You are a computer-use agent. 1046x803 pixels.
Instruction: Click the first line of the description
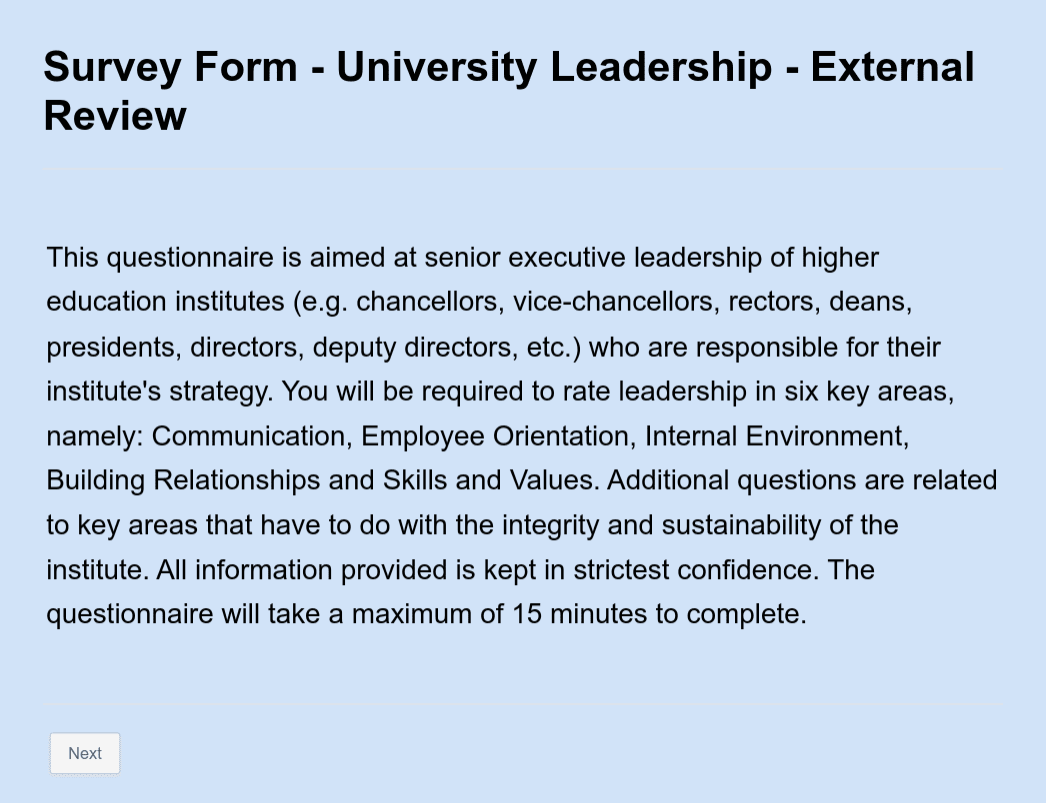pos(460,258)
